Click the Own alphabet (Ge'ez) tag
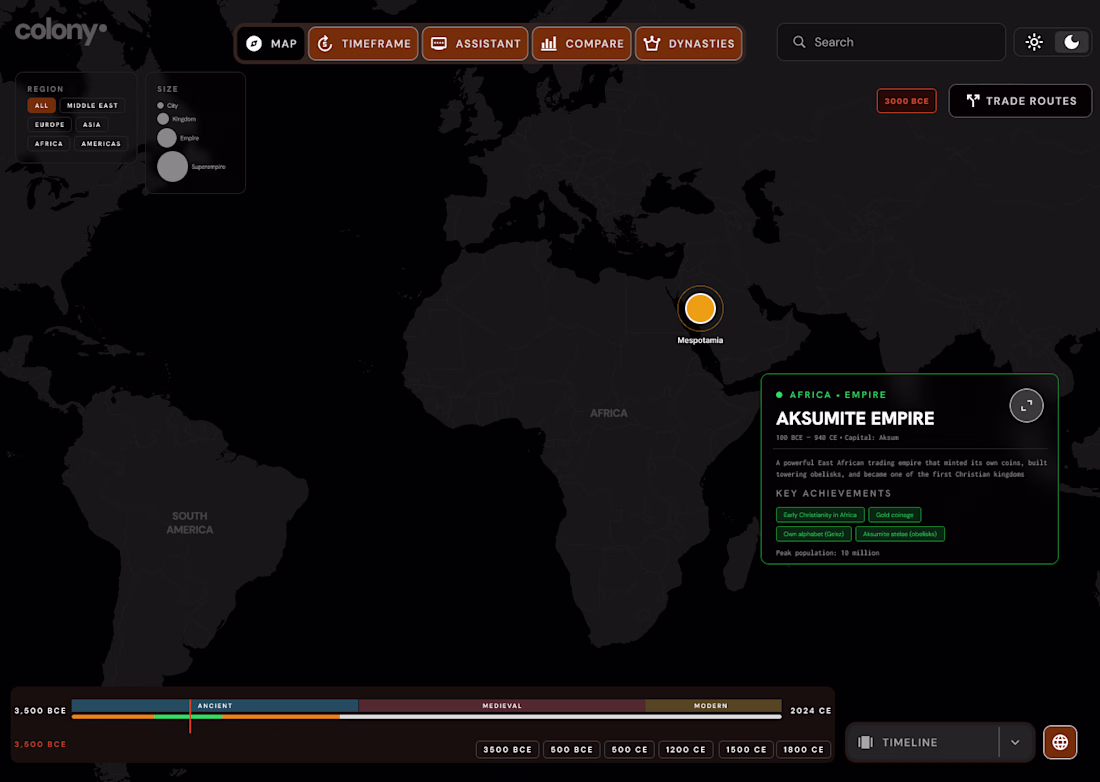 (x=814, y=534)
